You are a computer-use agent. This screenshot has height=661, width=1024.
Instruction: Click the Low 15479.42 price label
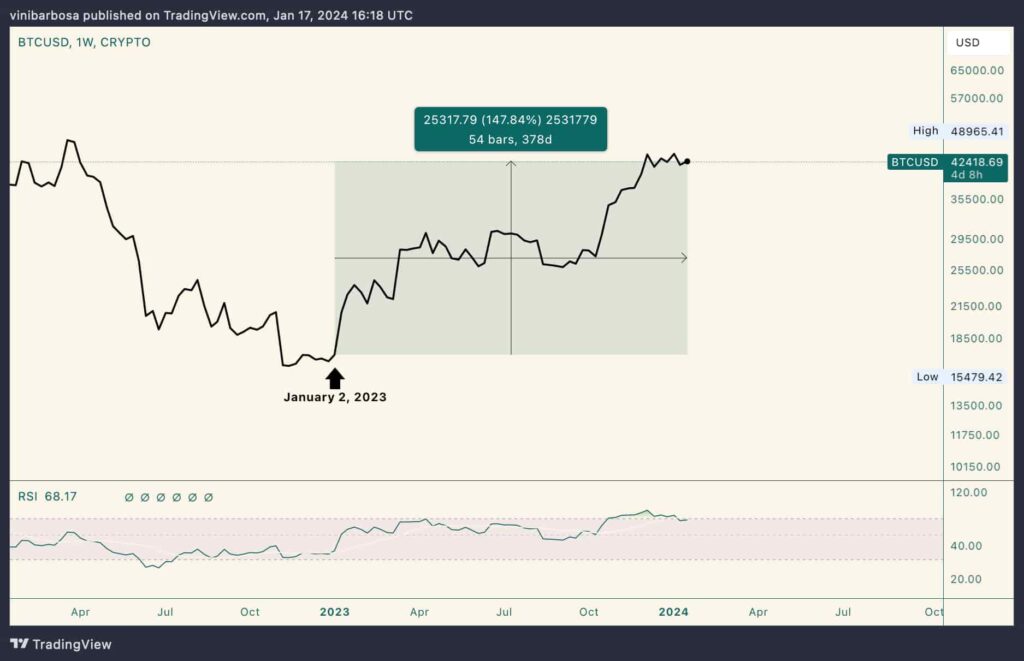959,377
